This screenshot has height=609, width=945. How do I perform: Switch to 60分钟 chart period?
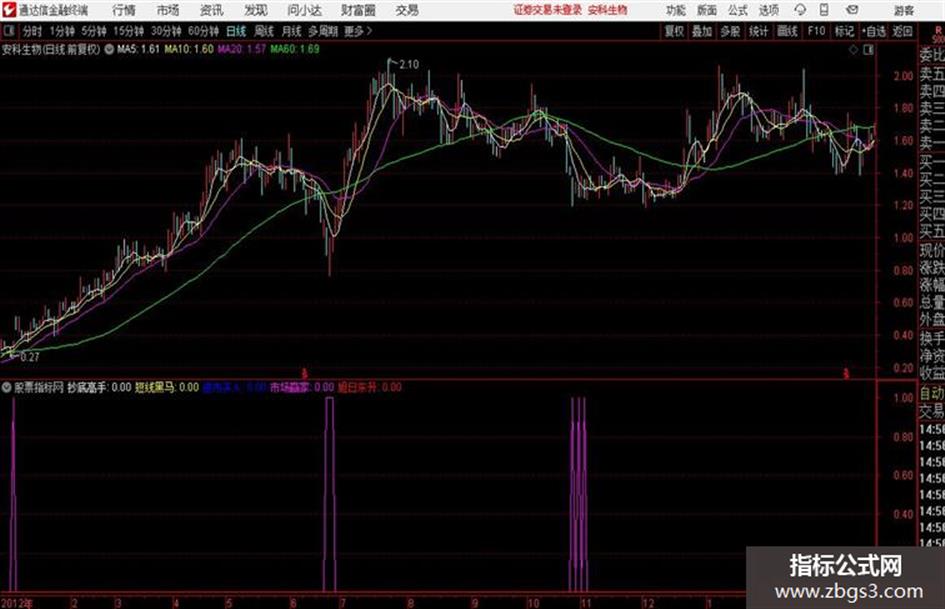pos(203,31)
